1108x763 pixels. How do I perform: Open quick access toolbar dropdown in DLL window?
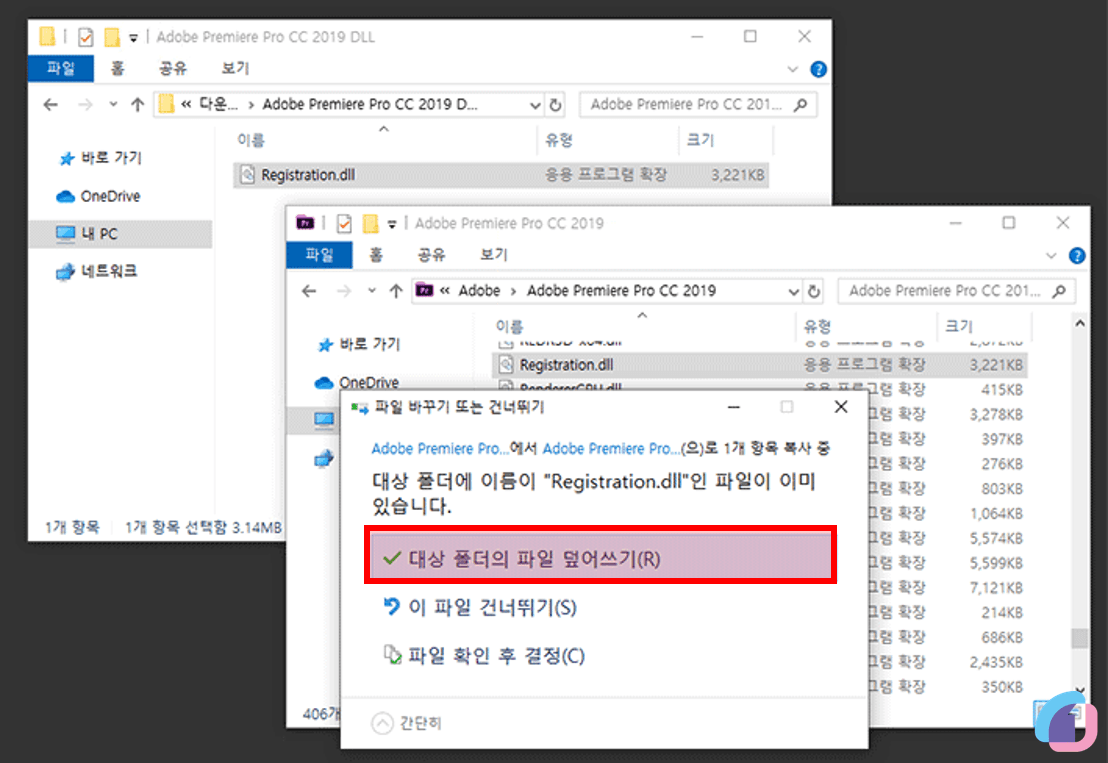[133, 37]
